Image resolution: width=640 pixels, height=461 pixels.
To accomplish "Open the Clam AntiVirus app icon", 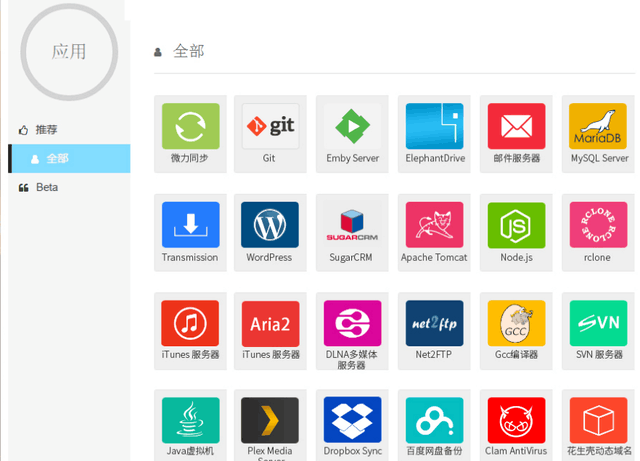I will tap(516, 420).
